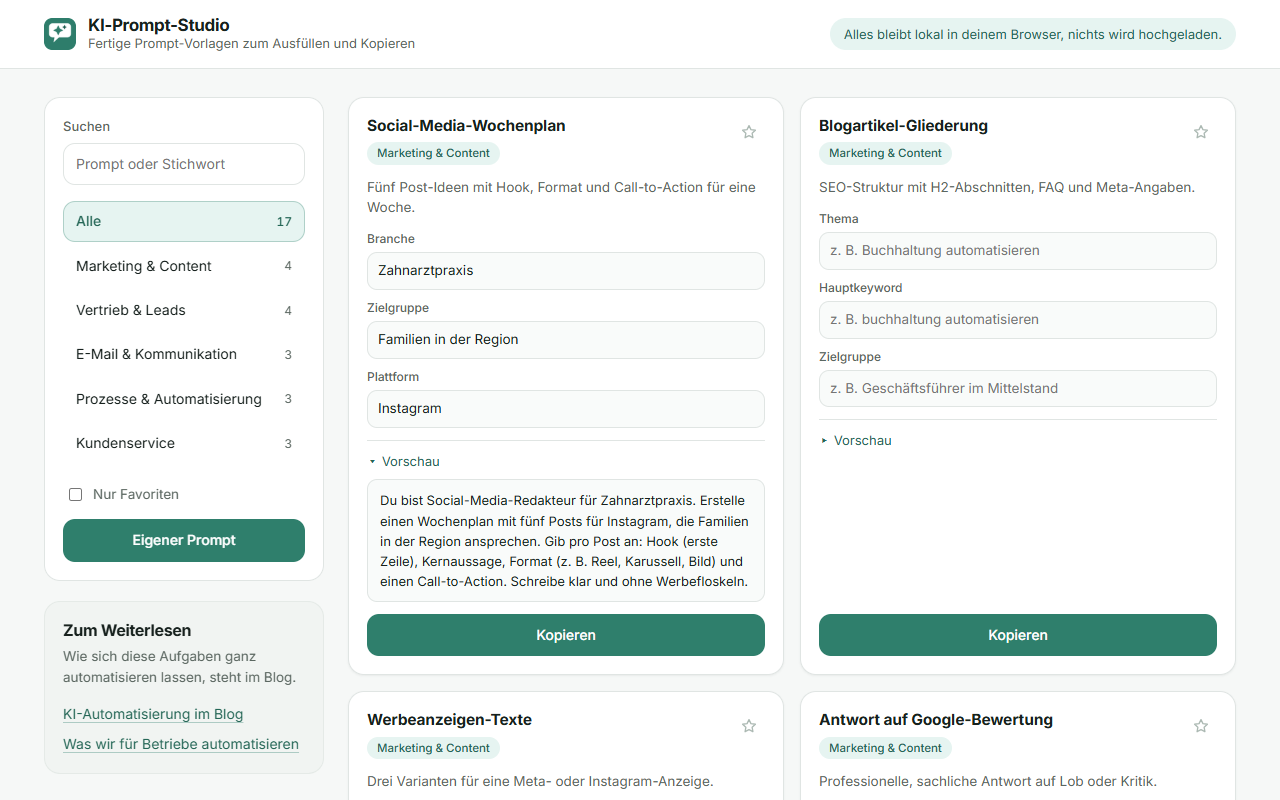Click the Social-Media-Wochenplan preview text box

pos(566,541)
